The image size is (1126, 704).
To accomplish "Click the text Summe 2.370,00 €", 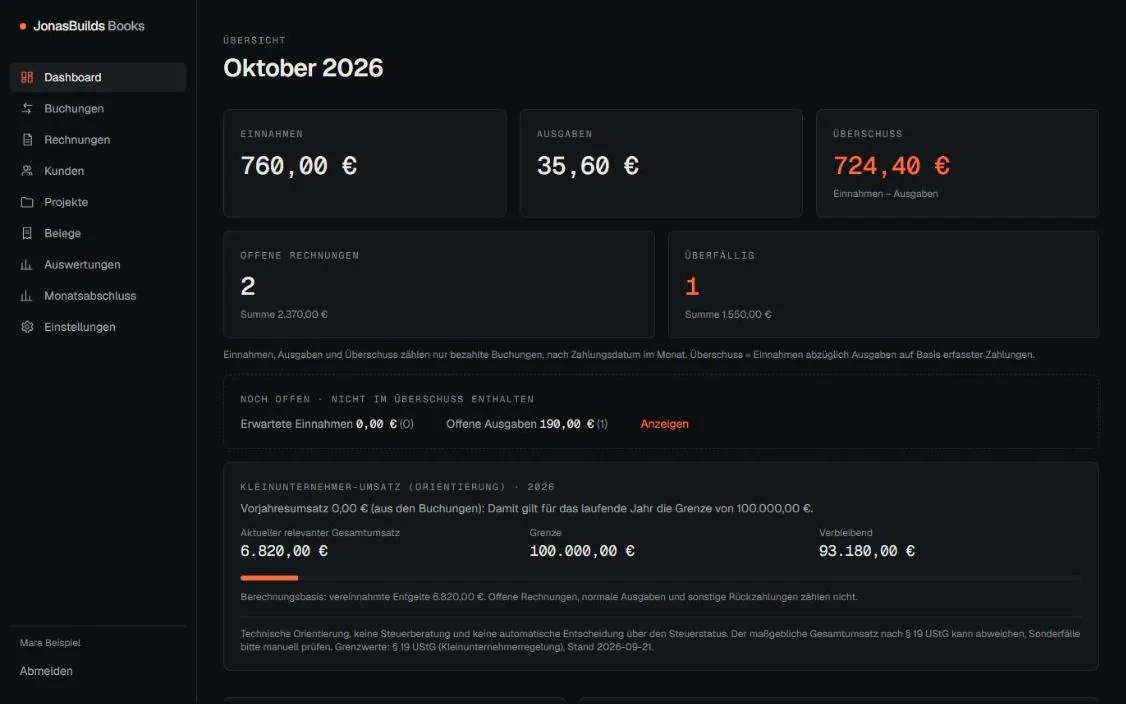I will (x=284, y=315).
